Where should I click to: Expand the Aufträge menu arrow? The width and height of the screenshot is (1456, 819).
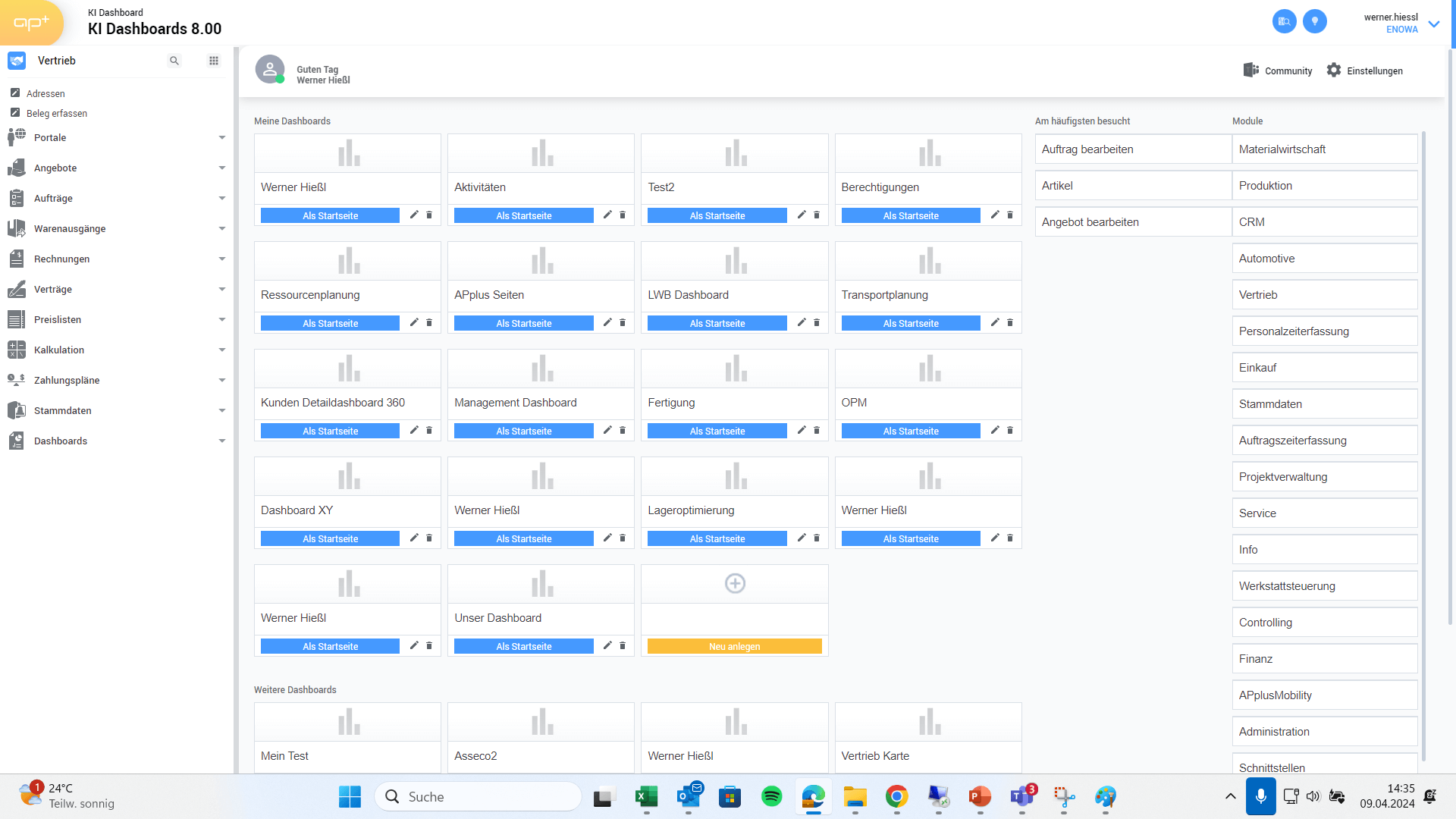[x=222, y=198]
